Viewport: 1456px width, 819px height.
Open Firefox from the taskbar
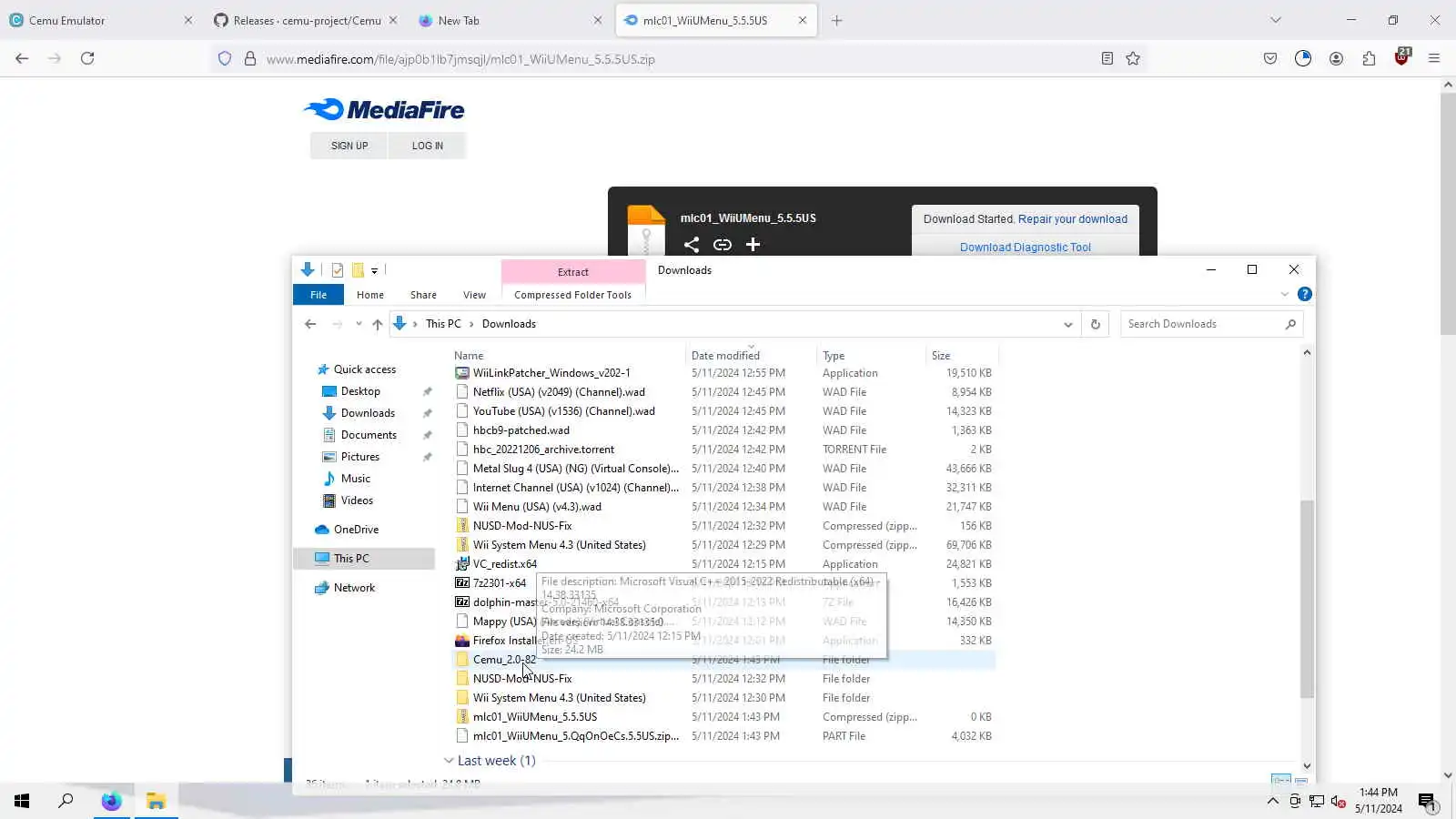[x=111, y=801]
